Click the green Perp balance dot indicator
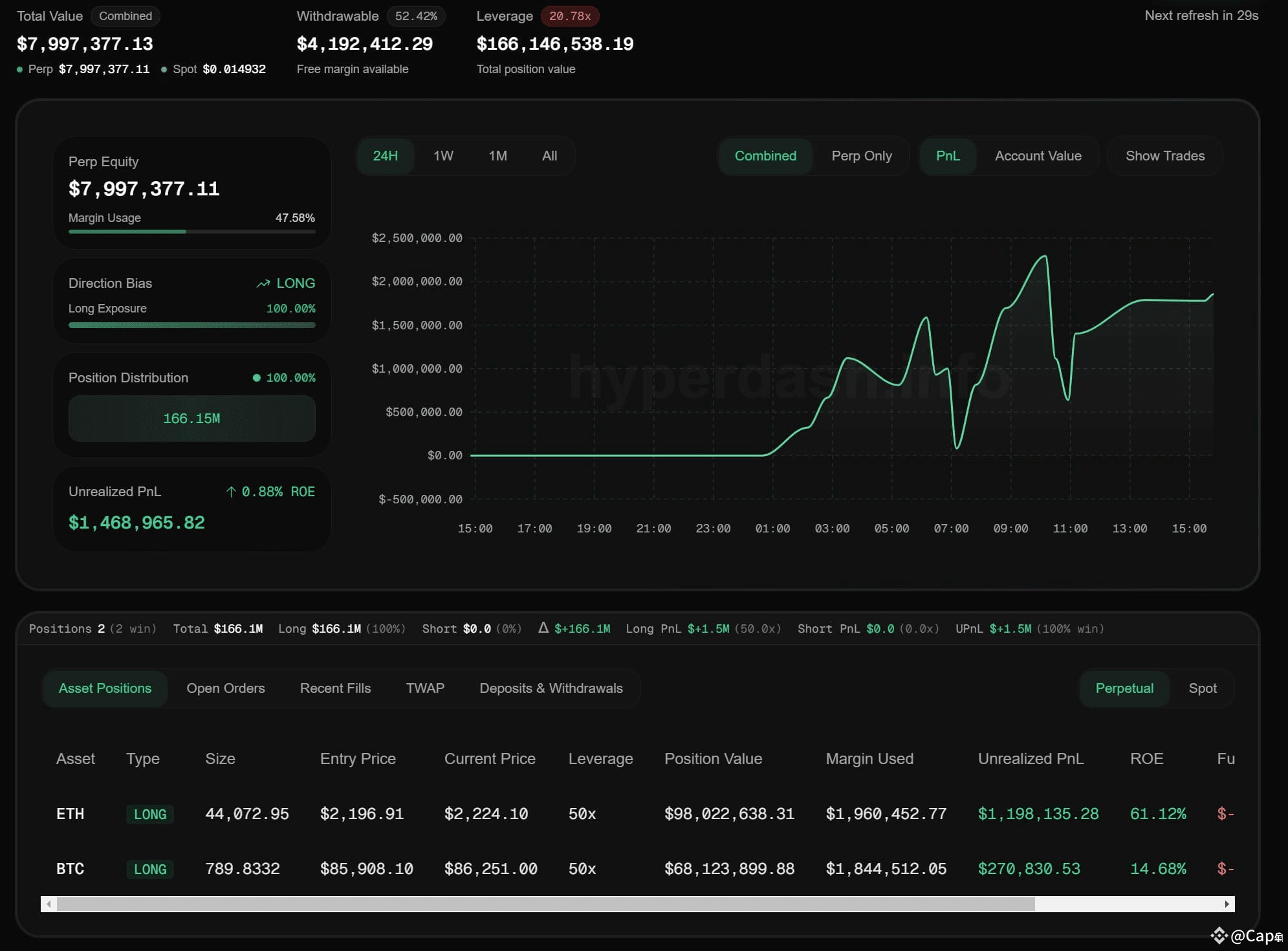 19,69
